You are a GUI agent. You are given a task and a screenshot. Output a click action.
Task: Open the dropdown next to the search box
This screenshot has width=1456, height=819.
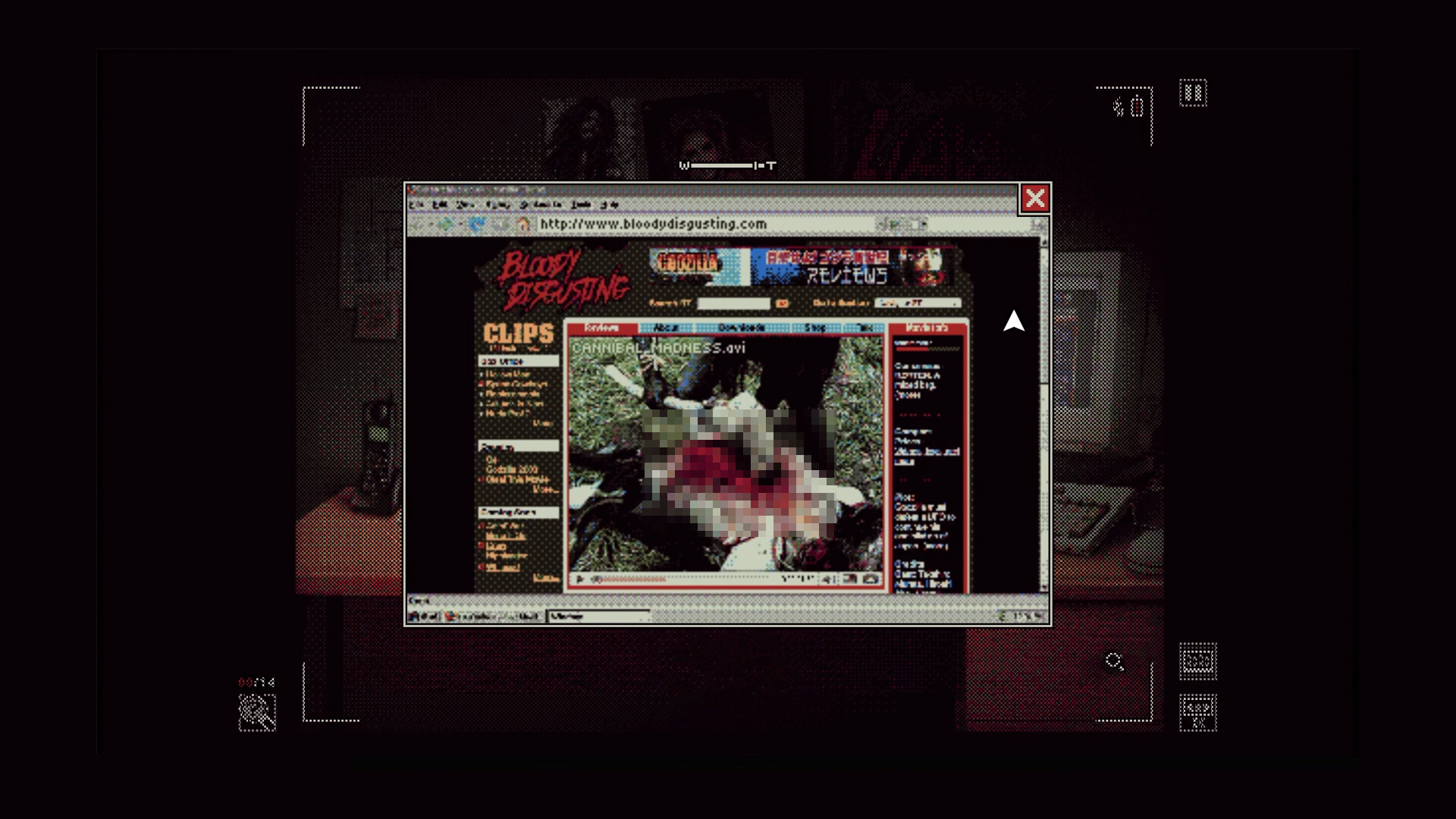(918, 303)
